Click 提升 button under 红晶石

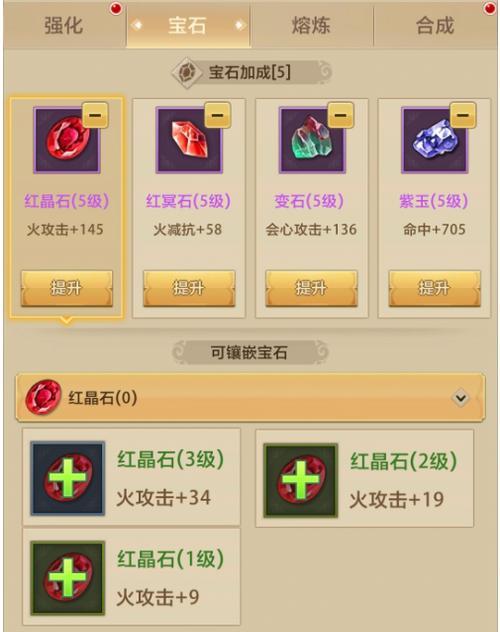[x=67, y=289]
